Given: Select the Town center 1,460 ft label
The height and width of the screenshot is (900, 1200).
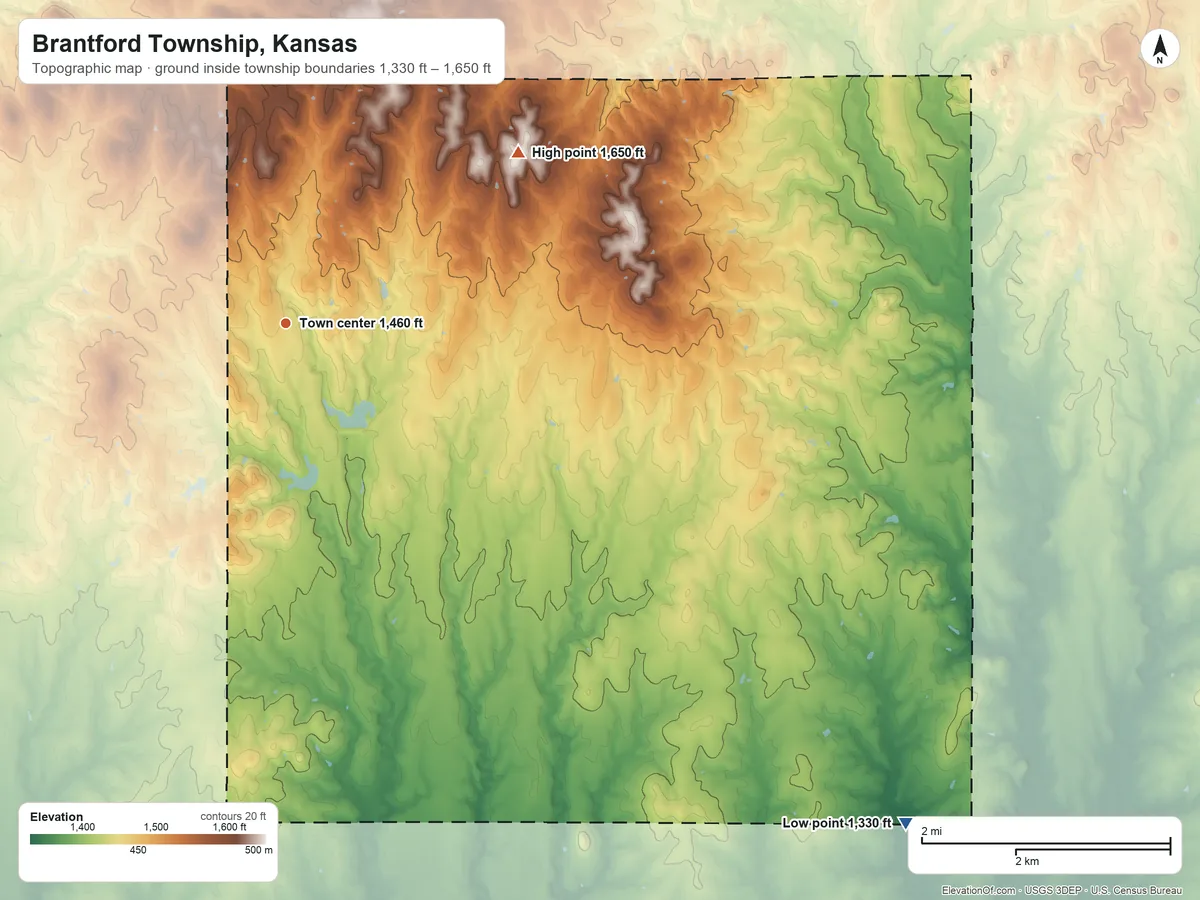Looking at the screenshot, I should point(361,323).
